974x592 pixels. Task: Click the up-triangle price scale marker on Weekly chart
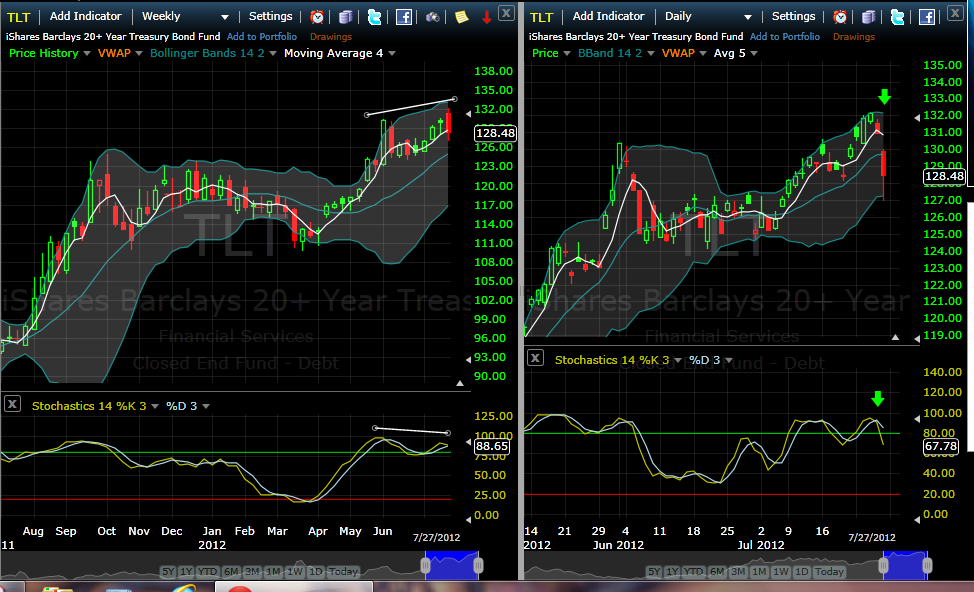tap(460, 383)
